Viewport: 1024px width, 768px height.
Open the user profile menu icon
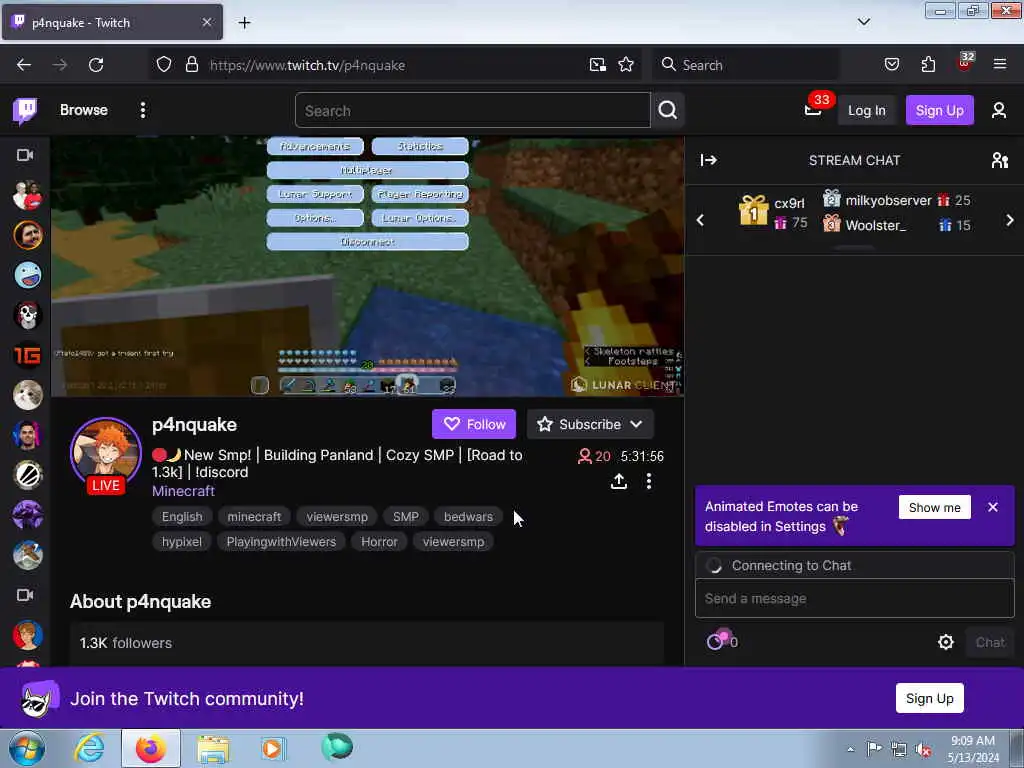tap(999, 110)
